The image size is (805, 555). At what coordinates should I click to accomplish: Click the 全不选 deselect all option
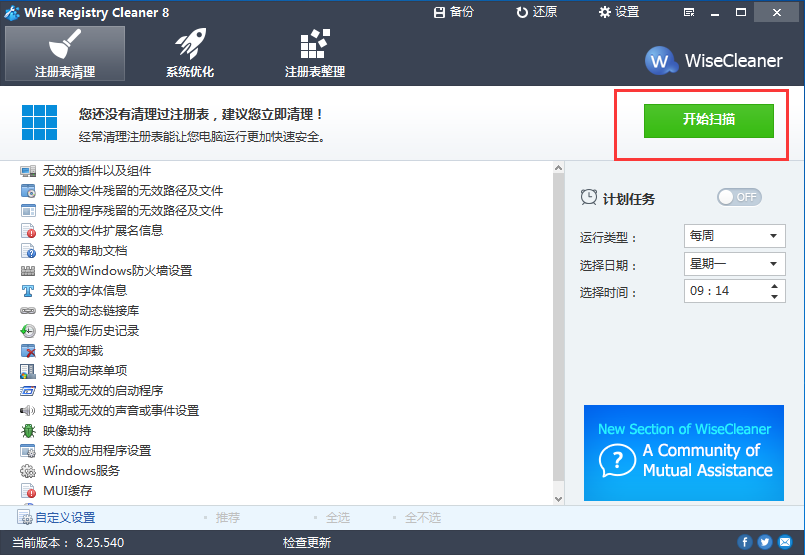pyautogui.click(x=423, y=518)
